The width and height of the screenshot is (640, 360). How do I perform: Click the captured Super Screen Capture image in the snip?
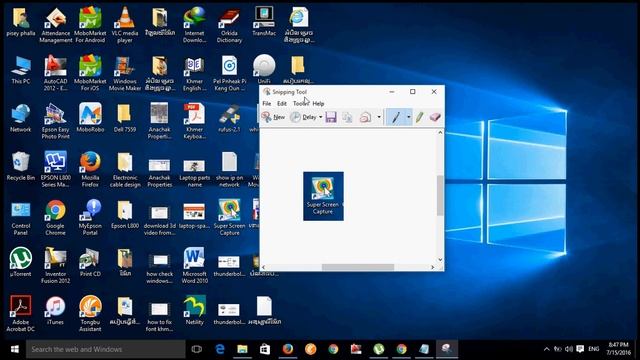click(323, 196)
